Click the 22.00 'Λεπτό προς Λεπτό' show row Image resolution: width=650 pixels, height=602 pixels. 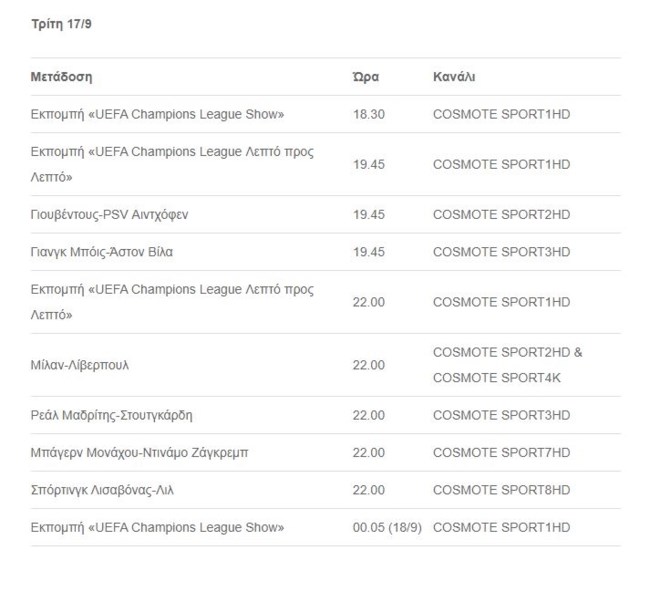[x=172, y=302]
